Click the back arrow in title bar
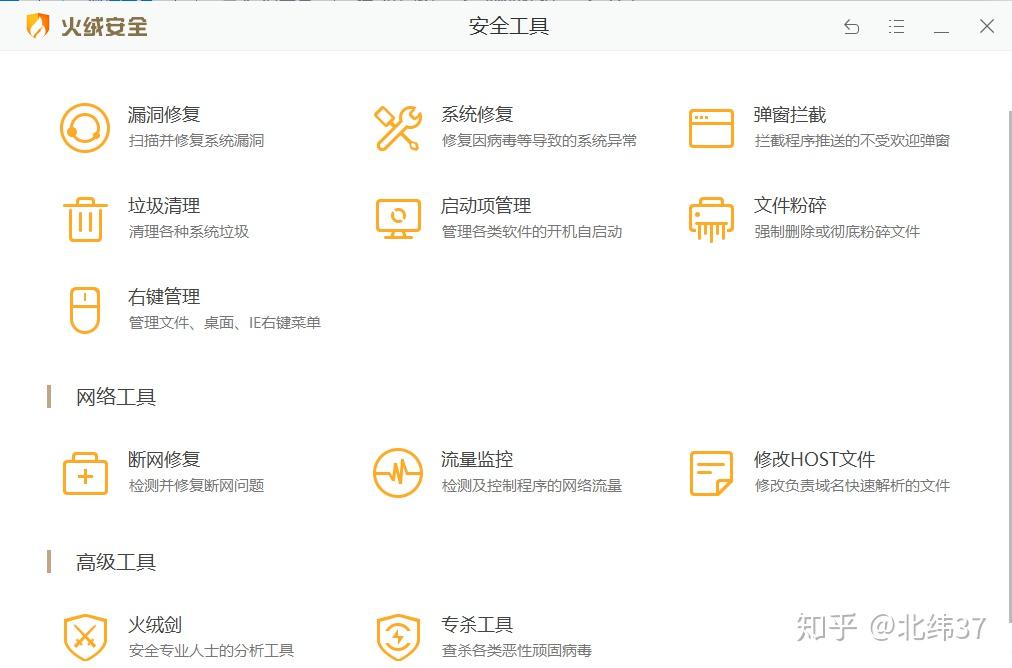The image size is (1012, 668). point(851,26)
